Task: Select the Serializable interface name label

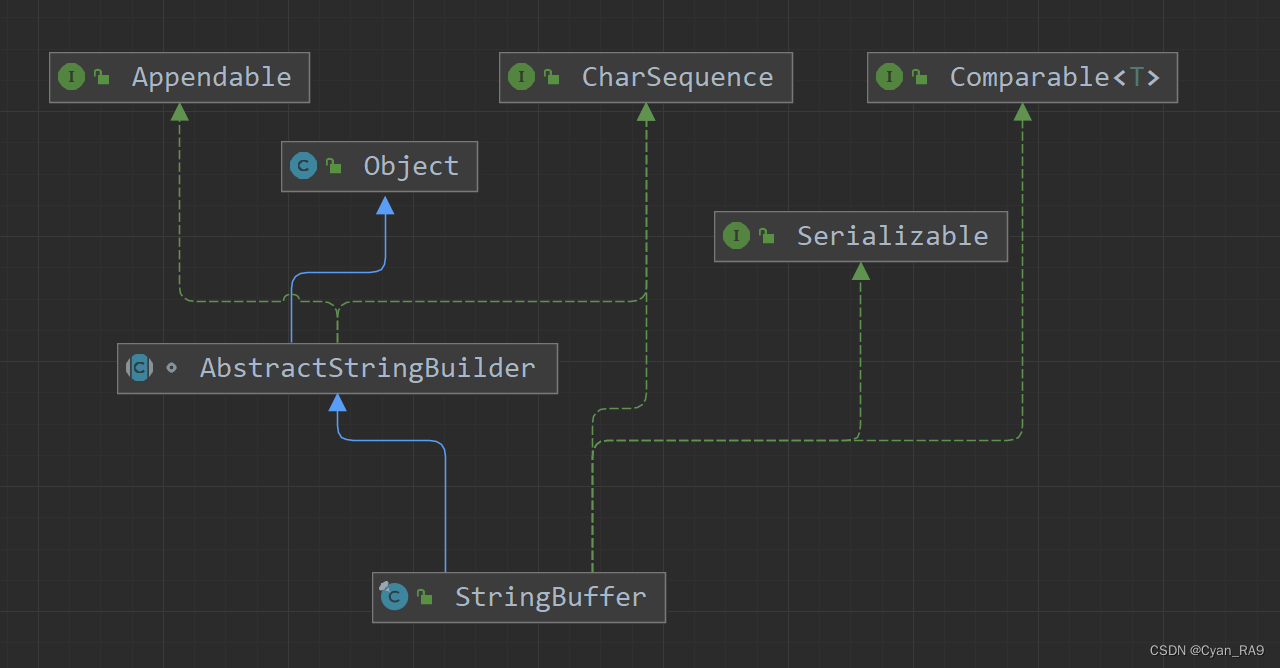Action: [x=892, y=236]
